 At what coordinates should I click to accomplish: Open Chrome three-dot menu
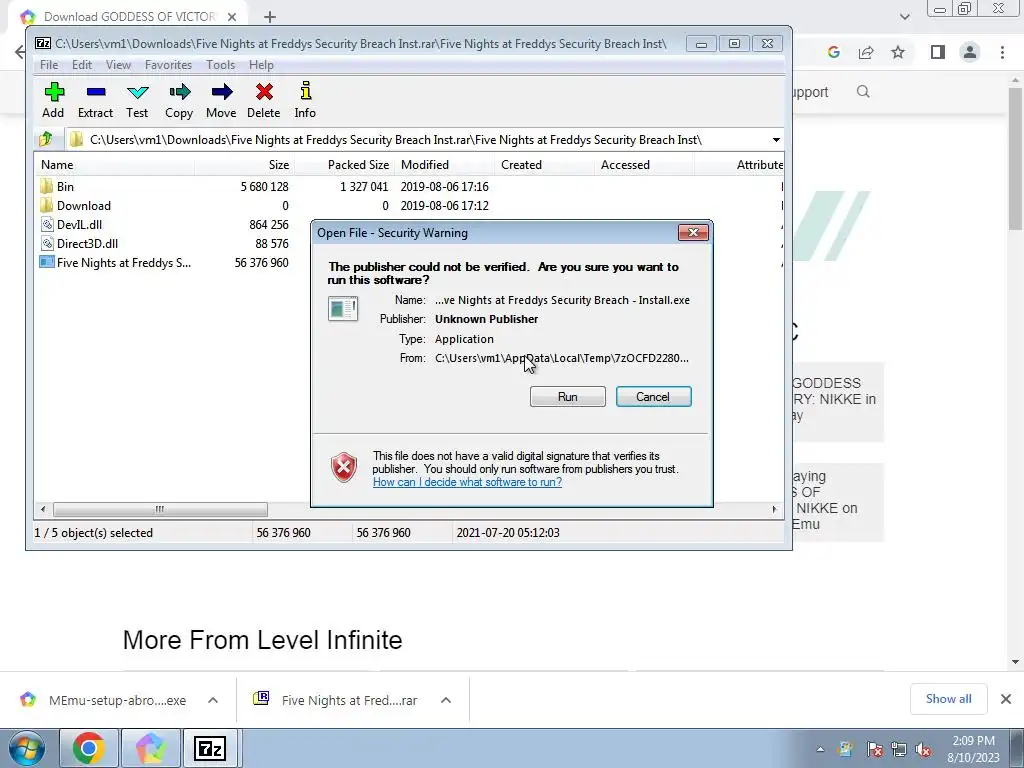point(1002,52)
